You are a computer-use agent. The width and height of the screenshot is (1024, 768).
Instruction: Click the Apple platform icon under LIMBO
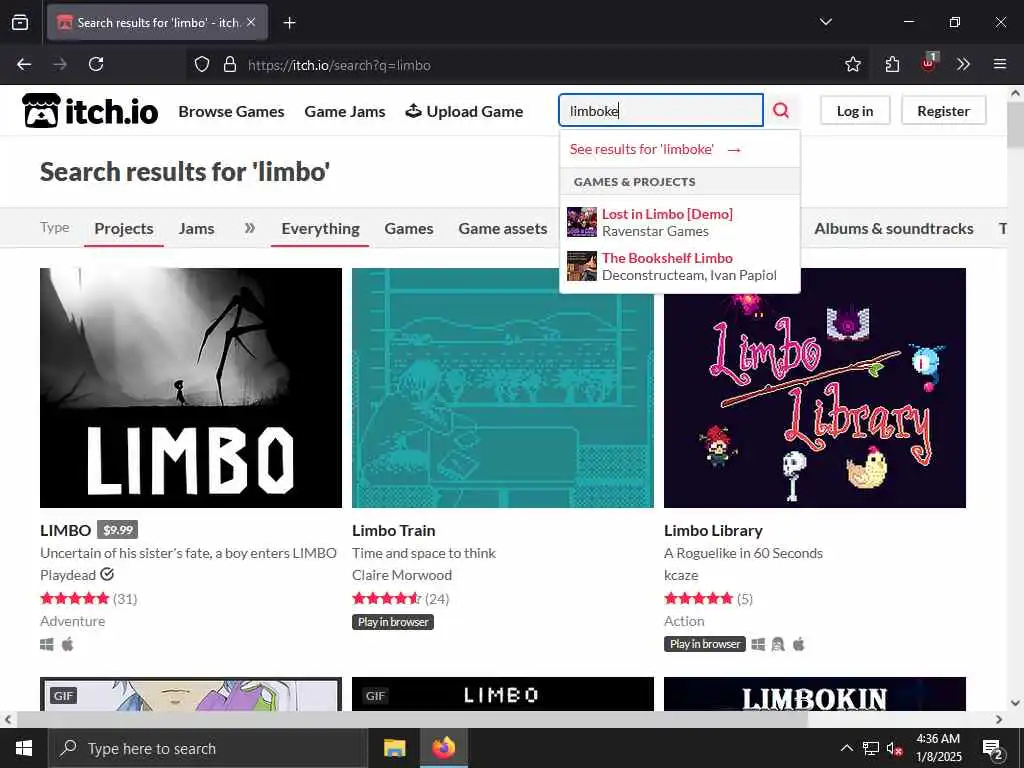click(67, 645)
